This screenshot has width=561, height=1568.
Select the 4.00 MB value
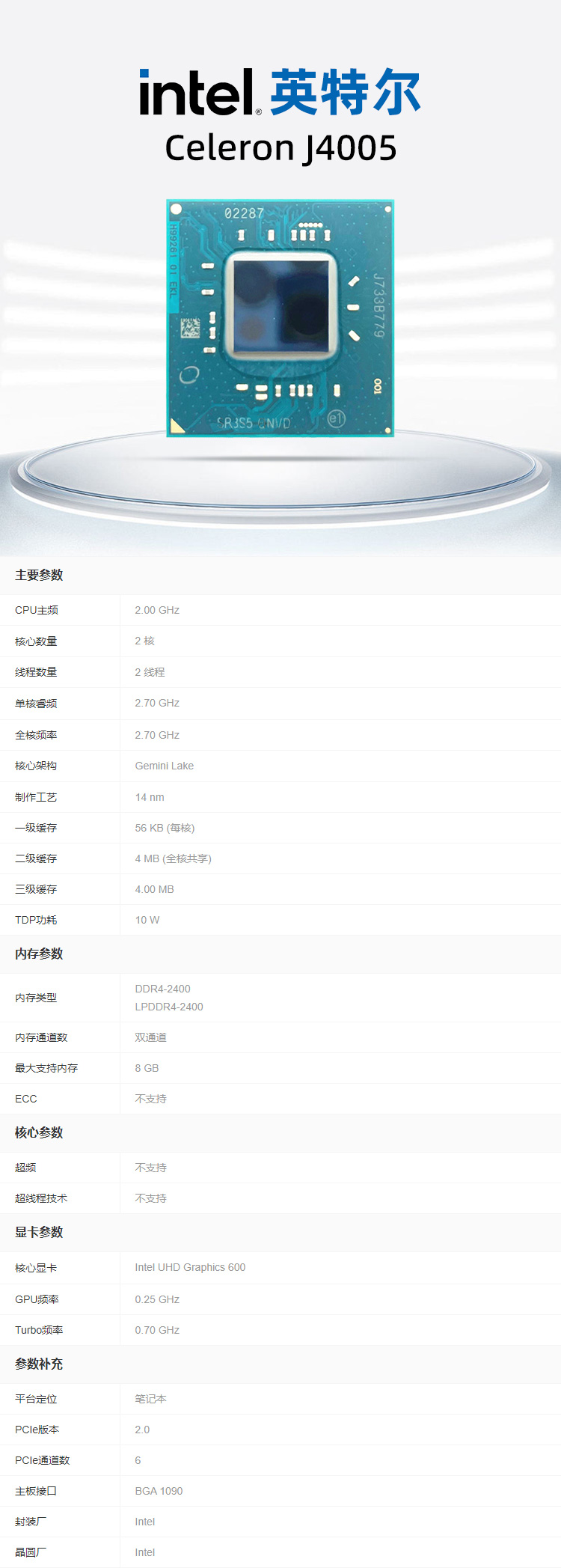click(154, 889)
